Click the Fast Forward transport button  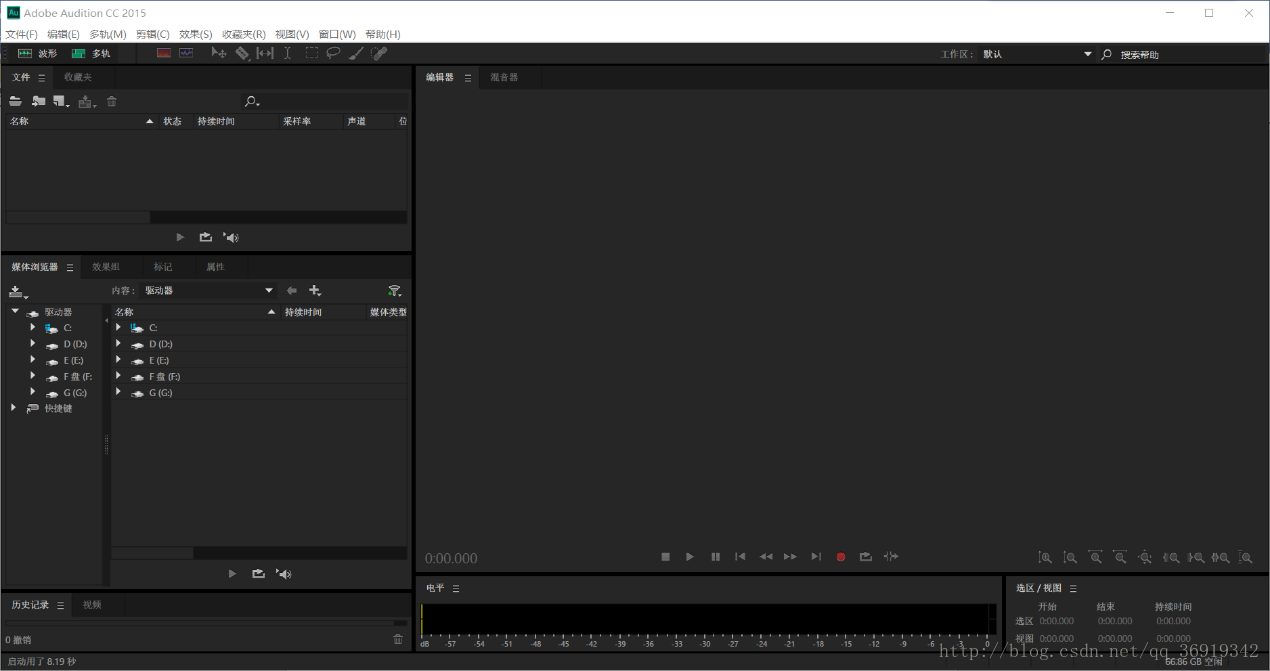pyautogui.click(x=790, y=557)
